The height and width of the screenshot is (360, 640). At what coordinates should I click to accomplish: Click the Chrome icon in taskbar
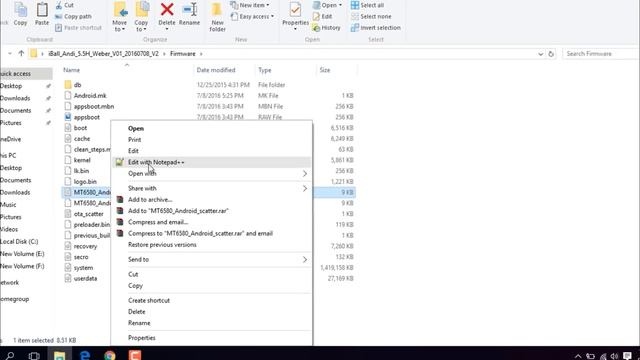[110, 355]
